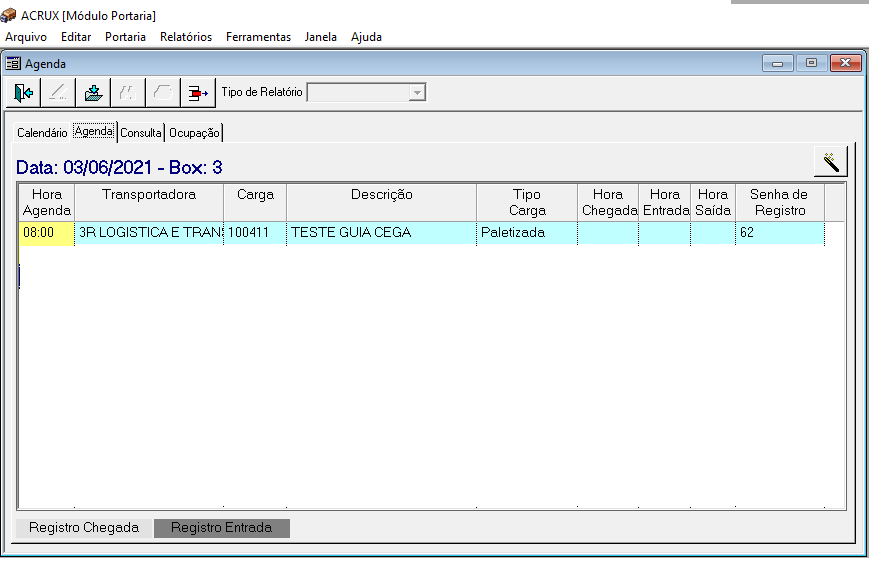Image resolution: width=869 pixels, height=562 pixels.
Task: Click the TESTE GUIA CEGA description cell
Action: pos(381,233)
